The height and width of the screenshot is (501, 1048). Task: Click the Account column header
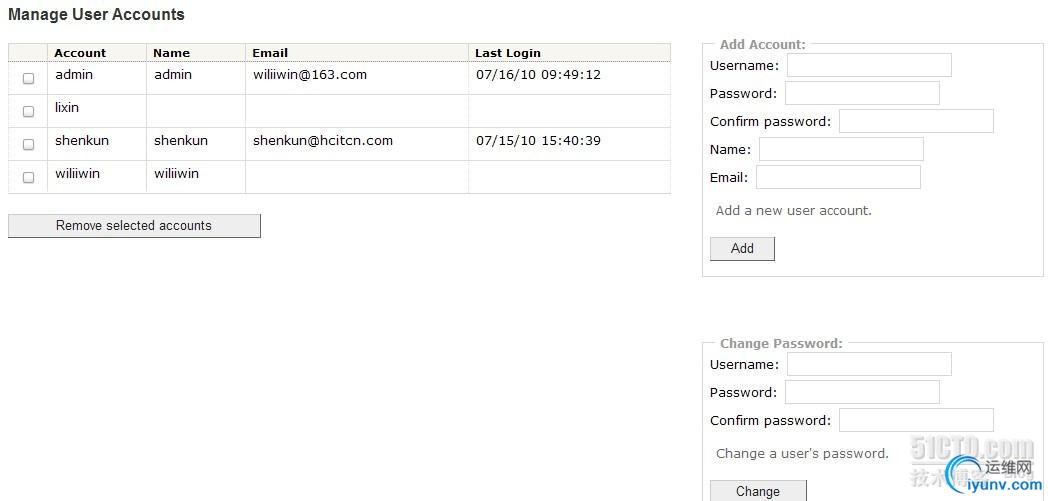tap(80, 53)
